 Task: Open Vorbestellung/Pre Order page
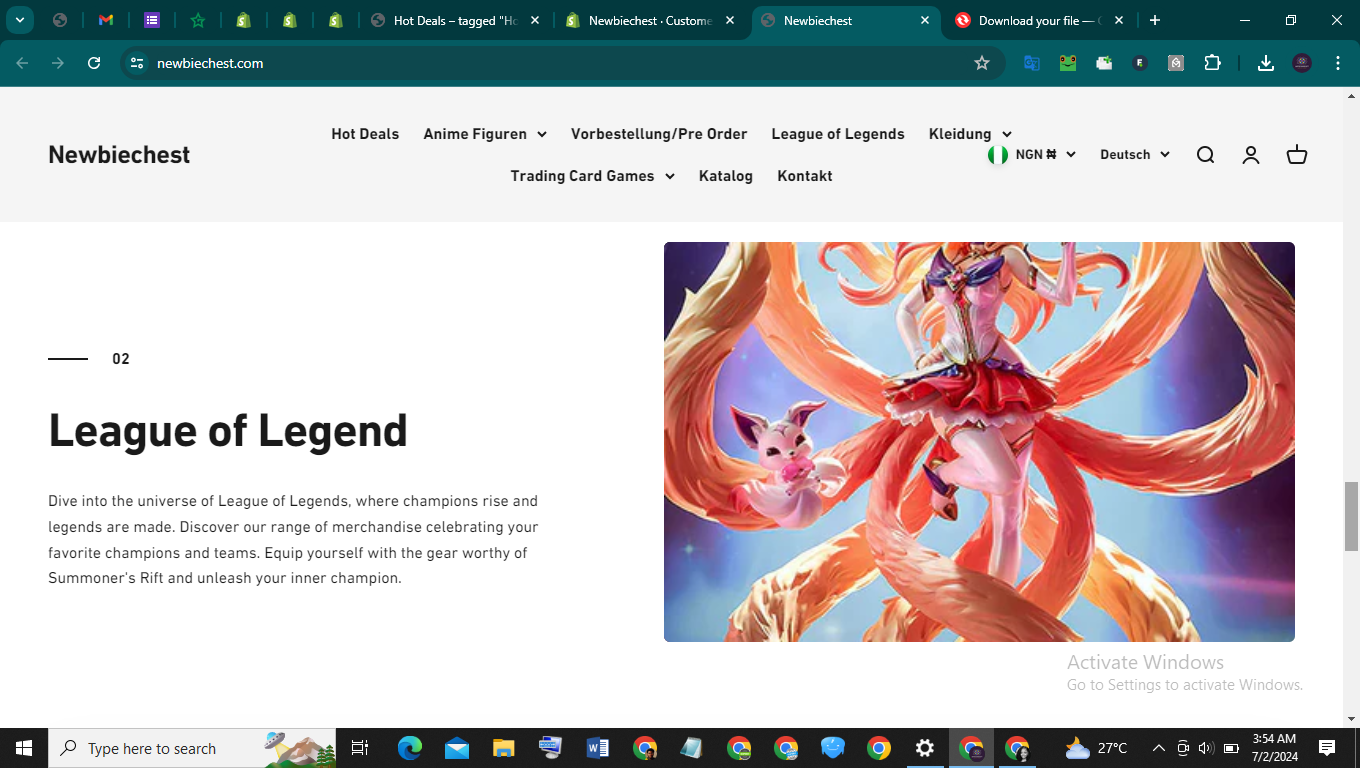(x=659, y=134)
